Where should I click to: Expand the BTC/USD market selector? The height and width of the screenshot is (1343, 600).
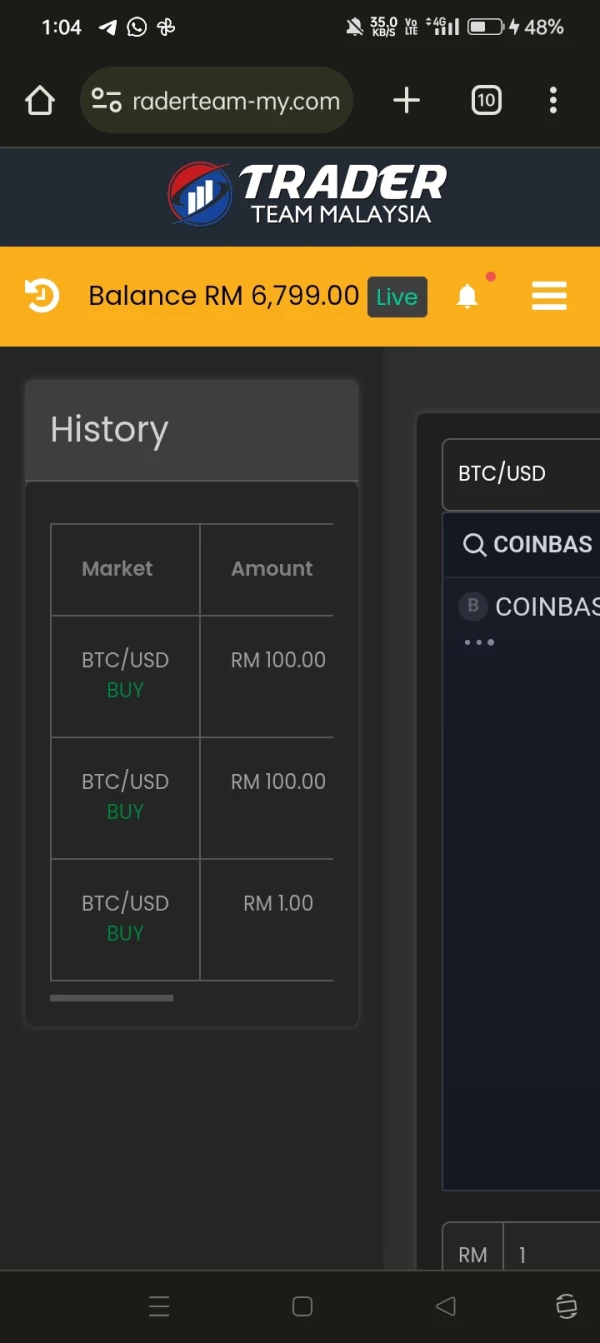521,474
